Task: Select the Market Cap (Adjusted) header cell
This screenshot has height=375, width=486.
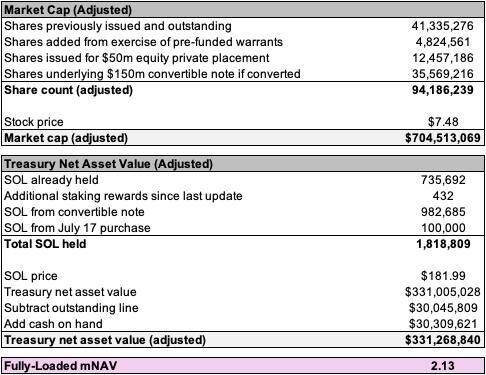Action: pos(243,10)
